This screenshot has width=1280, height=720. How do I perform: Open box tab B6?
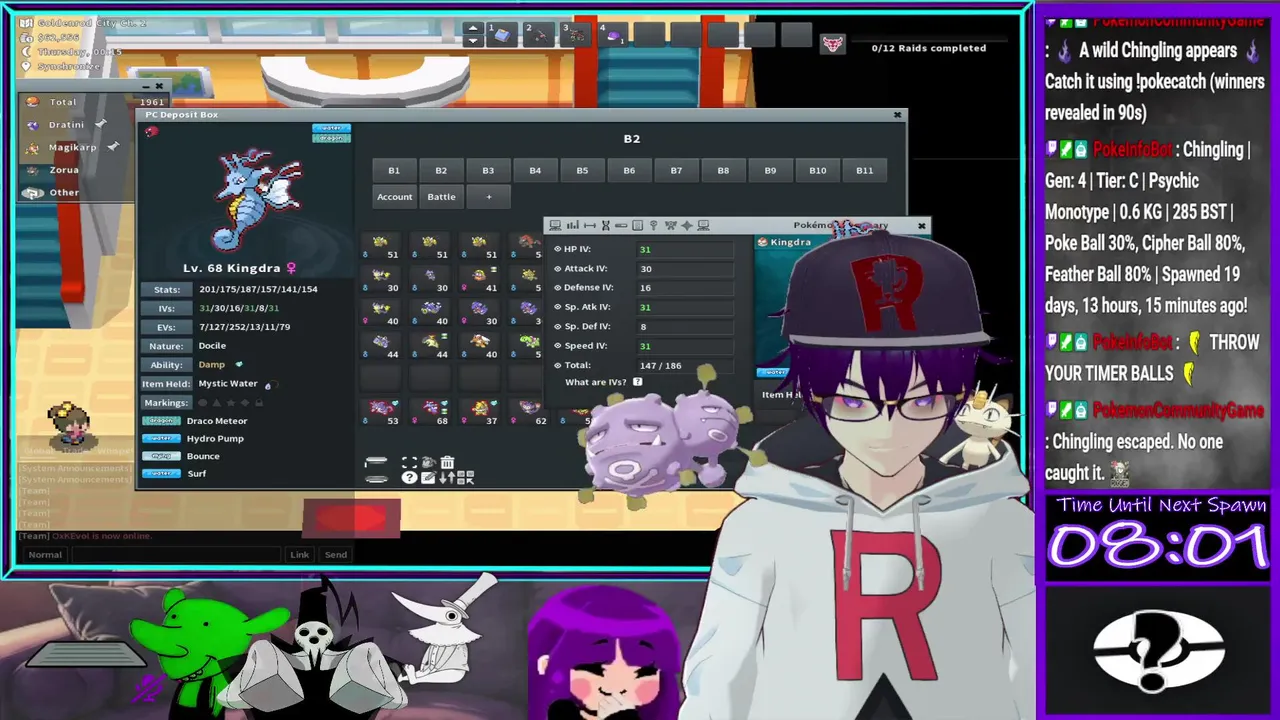coord(629,171)
